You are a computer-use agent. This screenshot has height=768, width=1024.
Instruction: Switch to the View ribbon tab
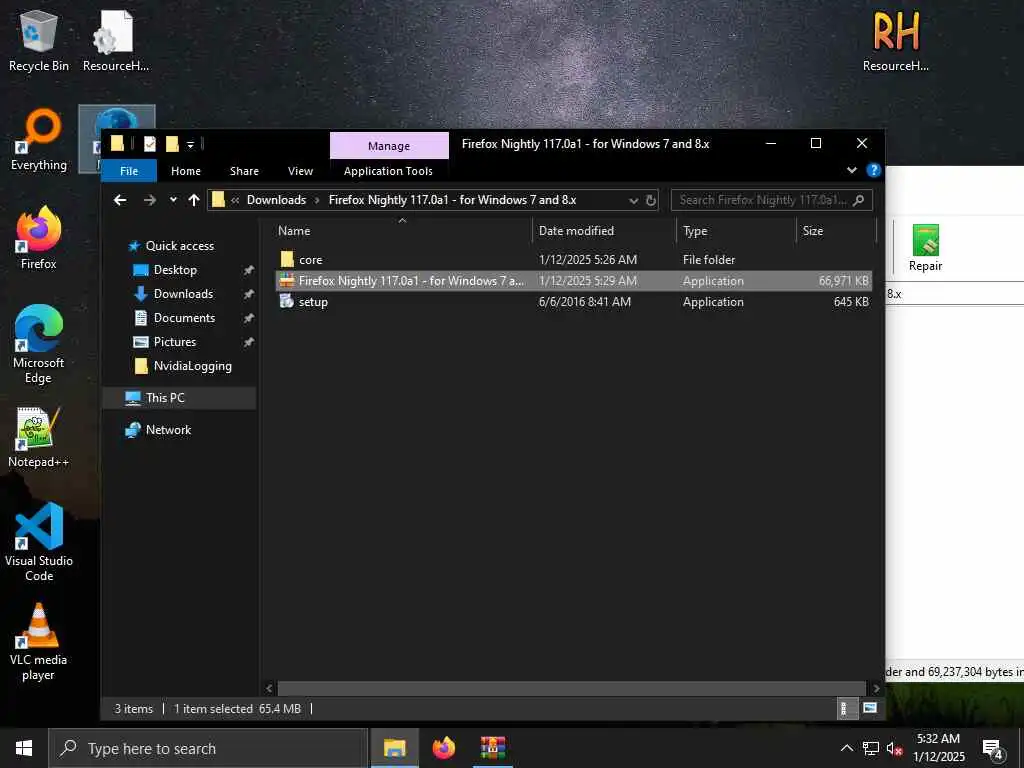[x=300, y=170]
